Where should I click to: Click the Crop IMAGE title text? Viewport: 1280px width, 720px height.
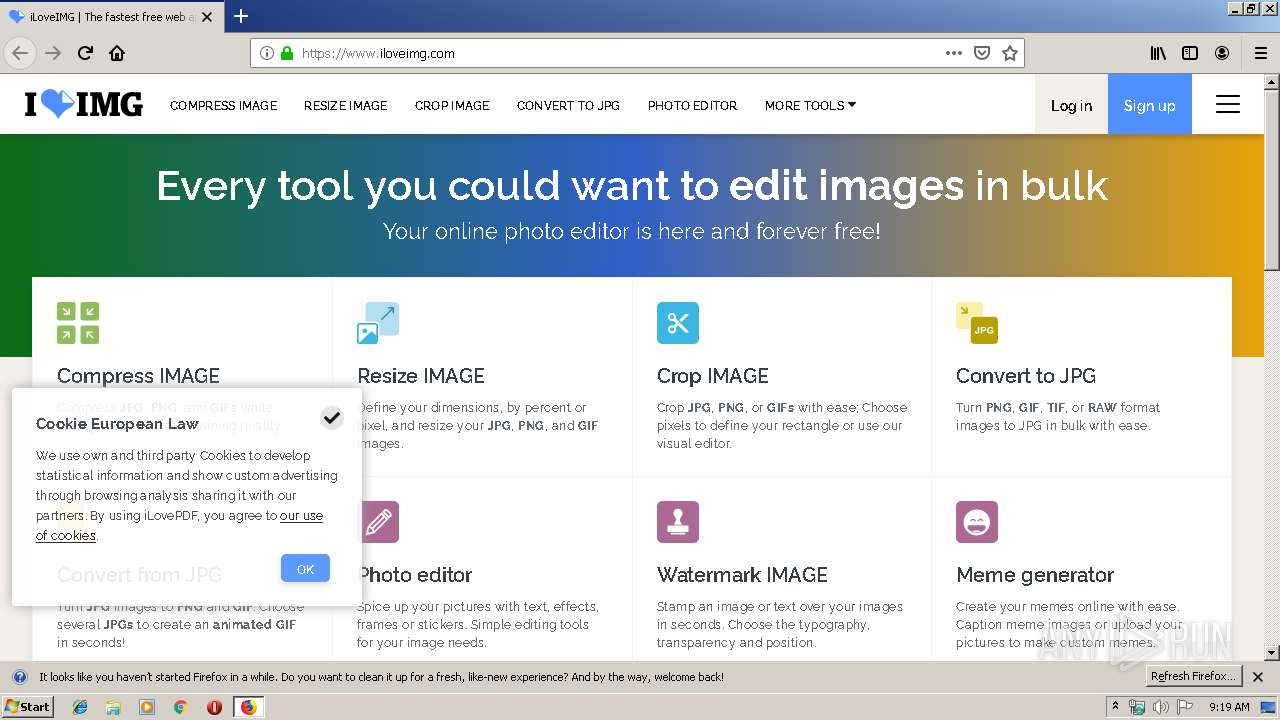(713, 376)
